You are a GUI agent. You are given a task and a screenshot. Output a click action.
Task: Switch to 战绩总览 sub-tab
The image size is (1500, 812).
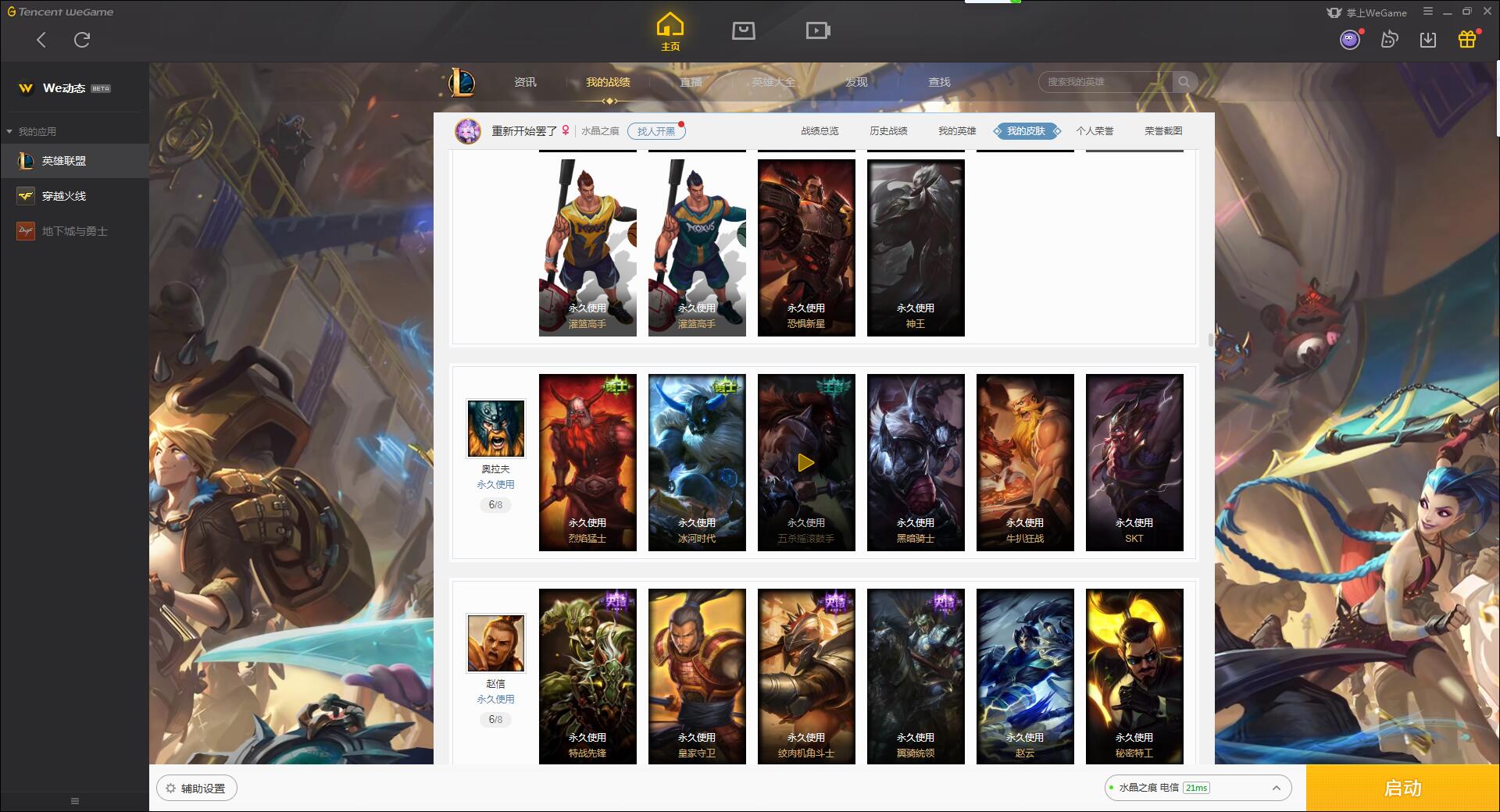click(x=820, y=131)
